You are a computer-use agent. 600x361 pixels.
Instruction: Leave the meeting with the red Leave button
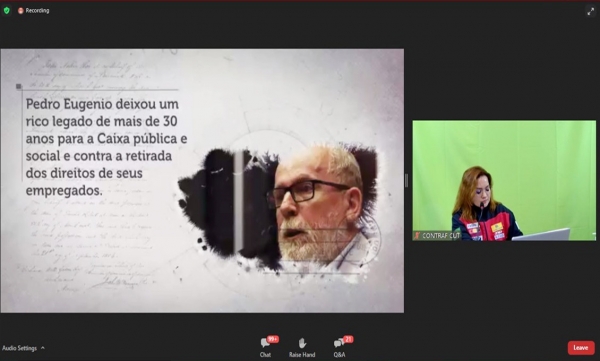tap(581, 348)
